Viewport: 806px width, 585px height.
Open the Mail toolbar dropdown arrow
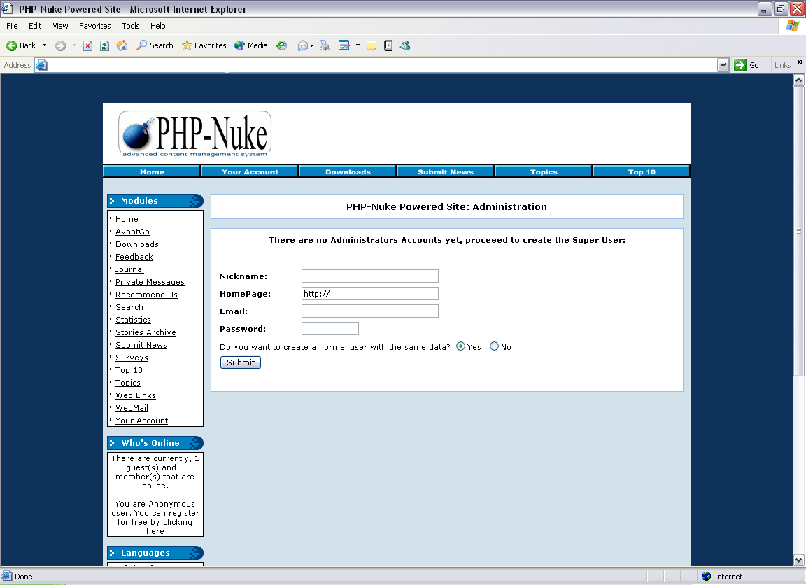312,45
